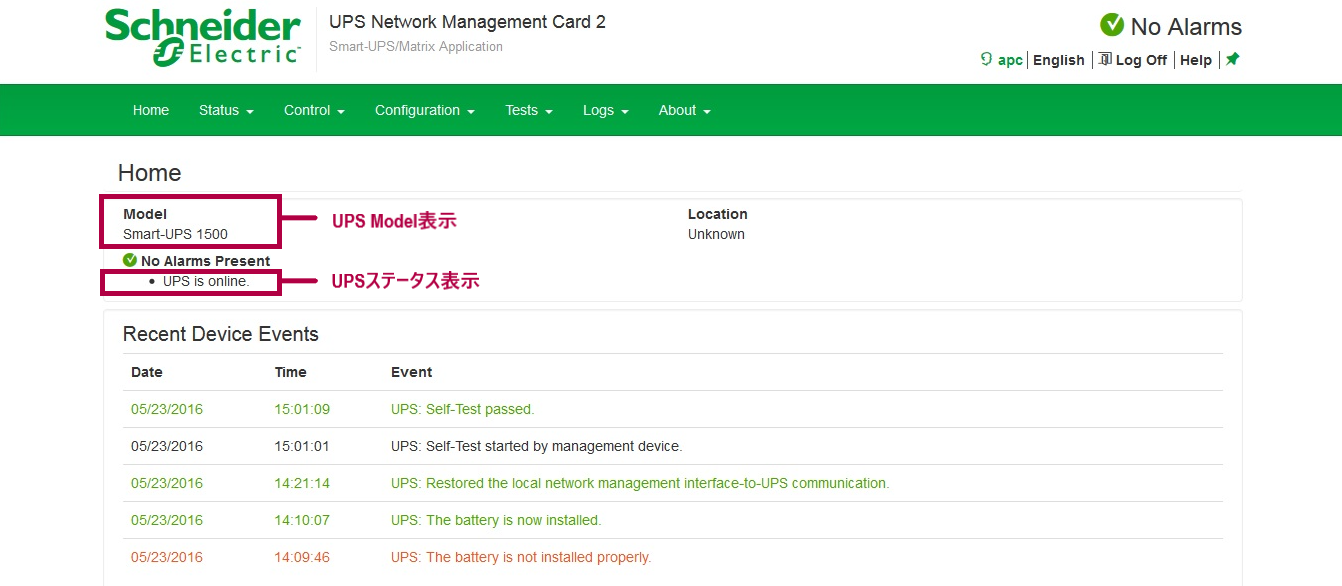Expand the Logs dropdown menu
The width and height of the screenshot is (1342, 586).
[606, 110]
